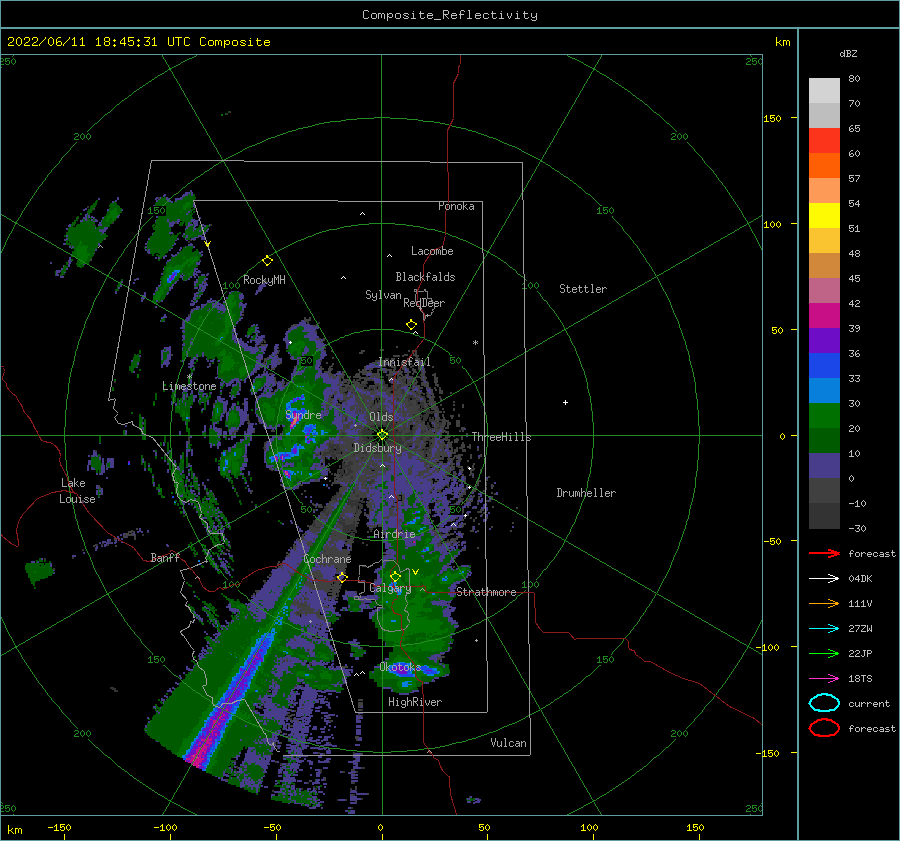Image resolution: width=900 pixels, height=841 pixels.
Task: Click the Composite_Reflectivity title text
Action: point(450,15)
